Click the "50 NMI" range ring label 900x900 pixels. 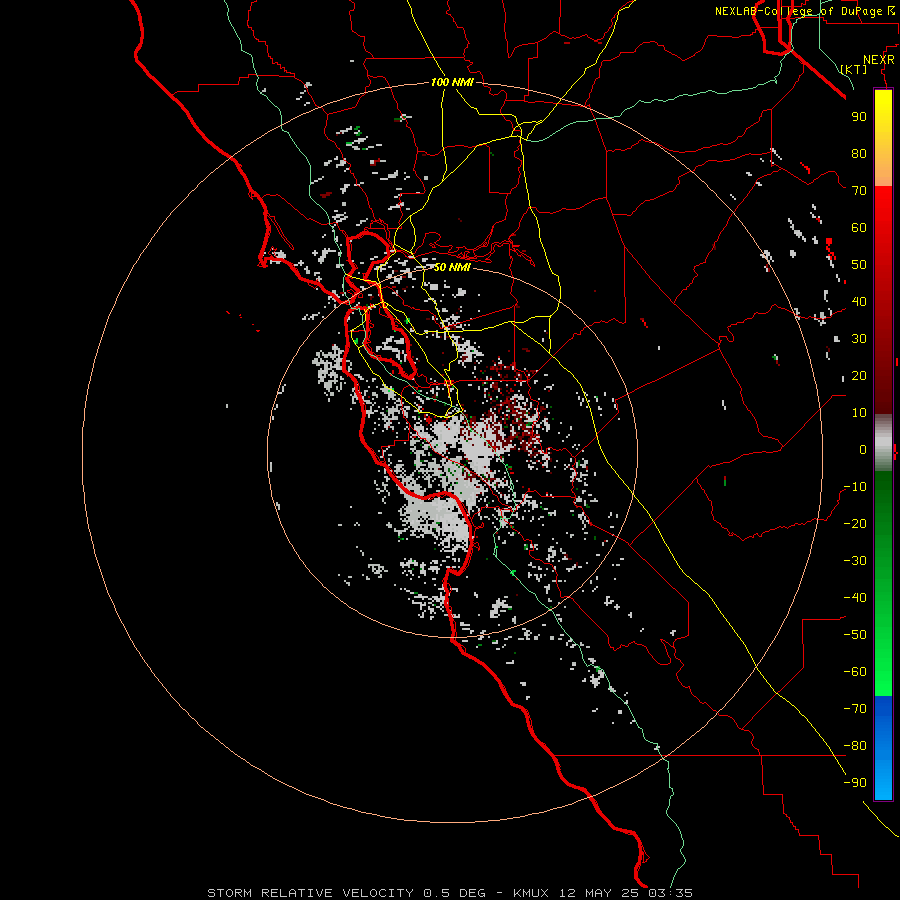point(452,267)
